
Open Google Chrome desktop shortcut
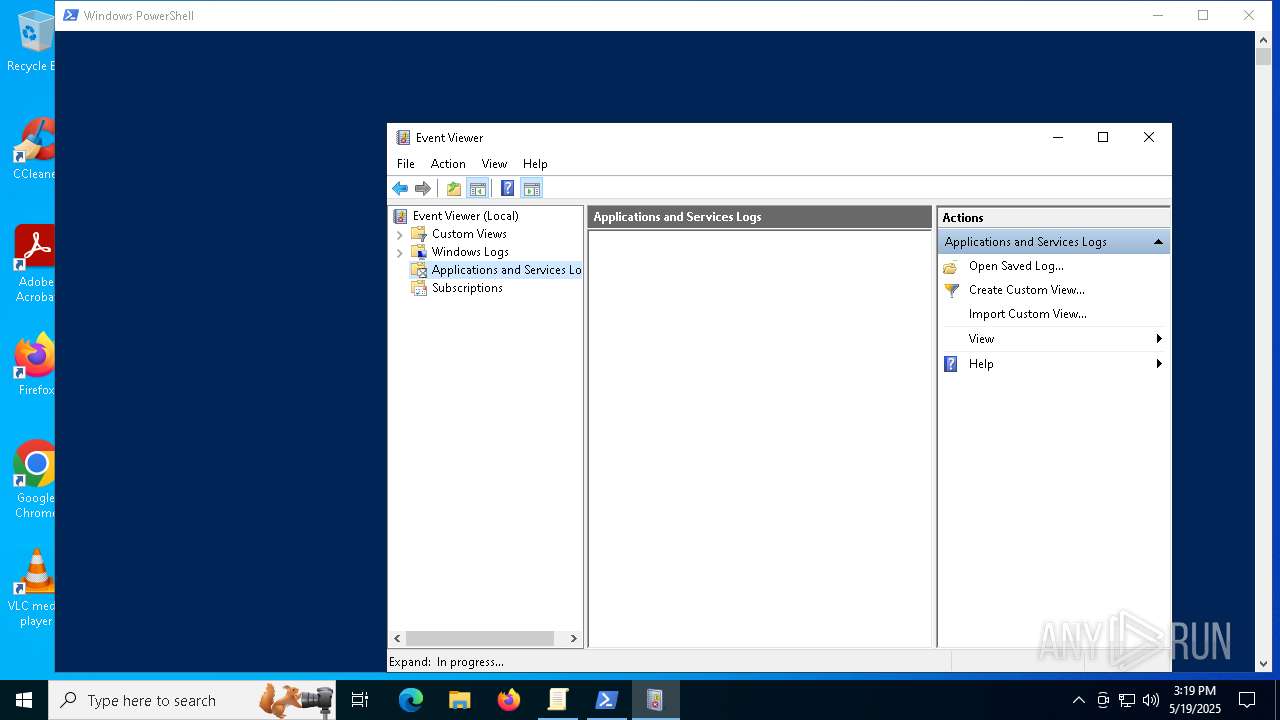35,479
